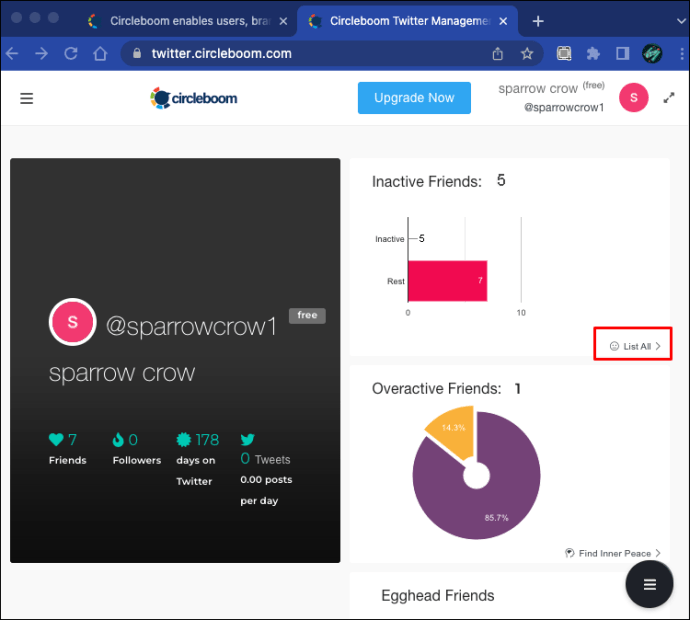Viewport: 690px width, 620px height.
Task: Open the tab search dropdown arrow
Action: tap(681, 21)
